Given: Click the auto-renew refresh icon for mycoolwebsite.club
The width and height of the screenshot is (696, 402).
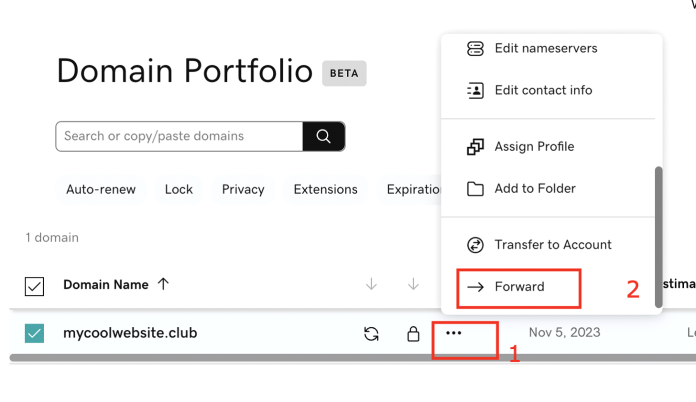Looking at the screenshot, I should click(371, 334).
